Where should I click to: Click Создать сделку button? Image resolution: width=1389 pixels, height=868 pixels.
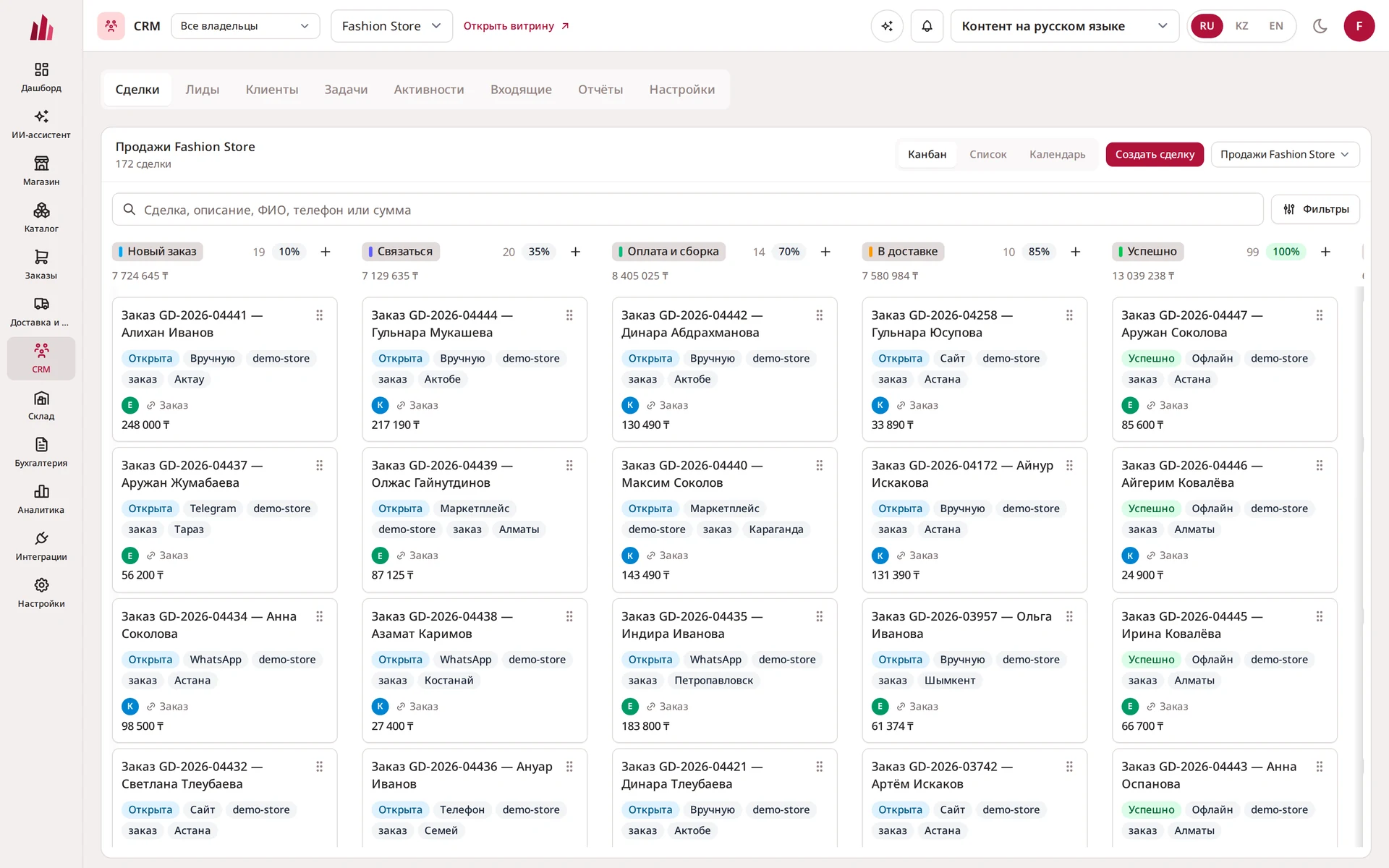pos(1155,154)
